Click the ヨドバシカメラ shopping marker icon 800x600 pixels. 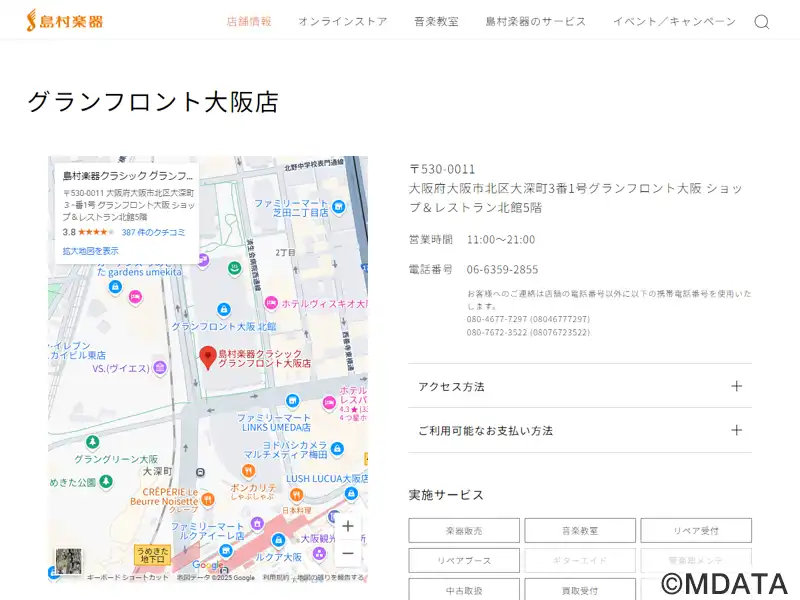[x=337, y=448]
